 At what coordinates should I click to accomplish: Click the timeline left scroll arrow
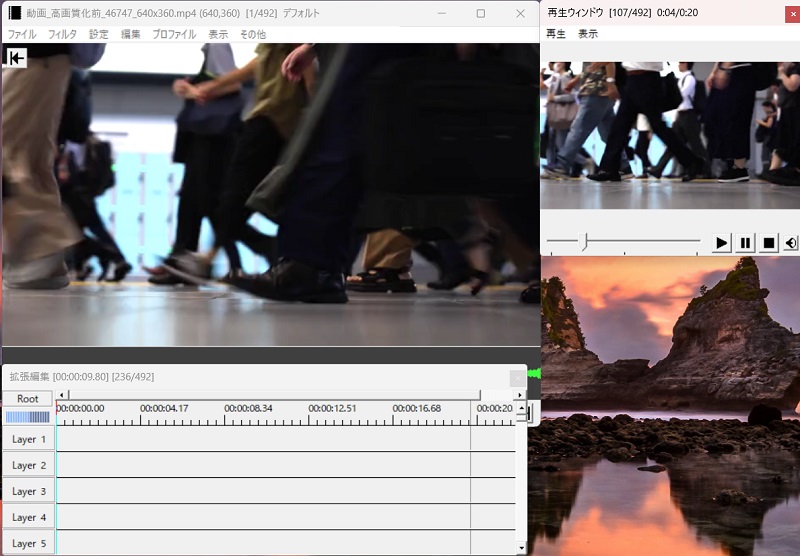click(x=62, y=395)
